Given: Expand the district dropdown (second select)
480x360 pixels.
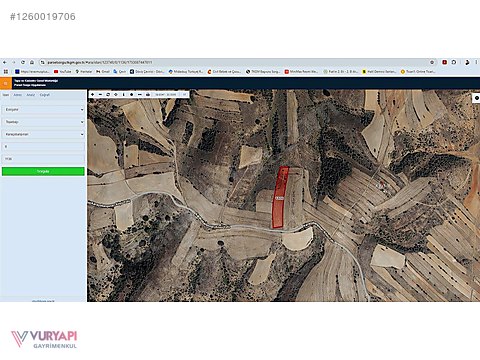Looking at the screenshot, I should (43, 122).
